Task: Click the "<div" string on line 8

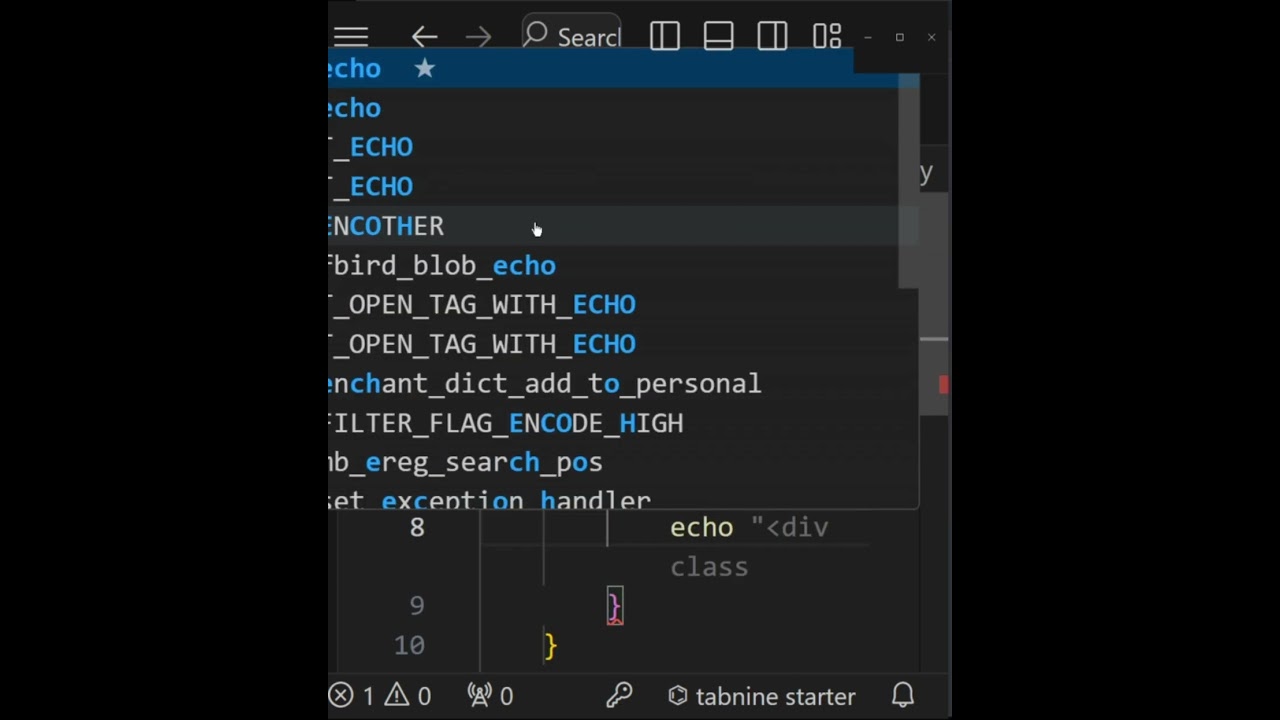Action: [x=790, y=527]
